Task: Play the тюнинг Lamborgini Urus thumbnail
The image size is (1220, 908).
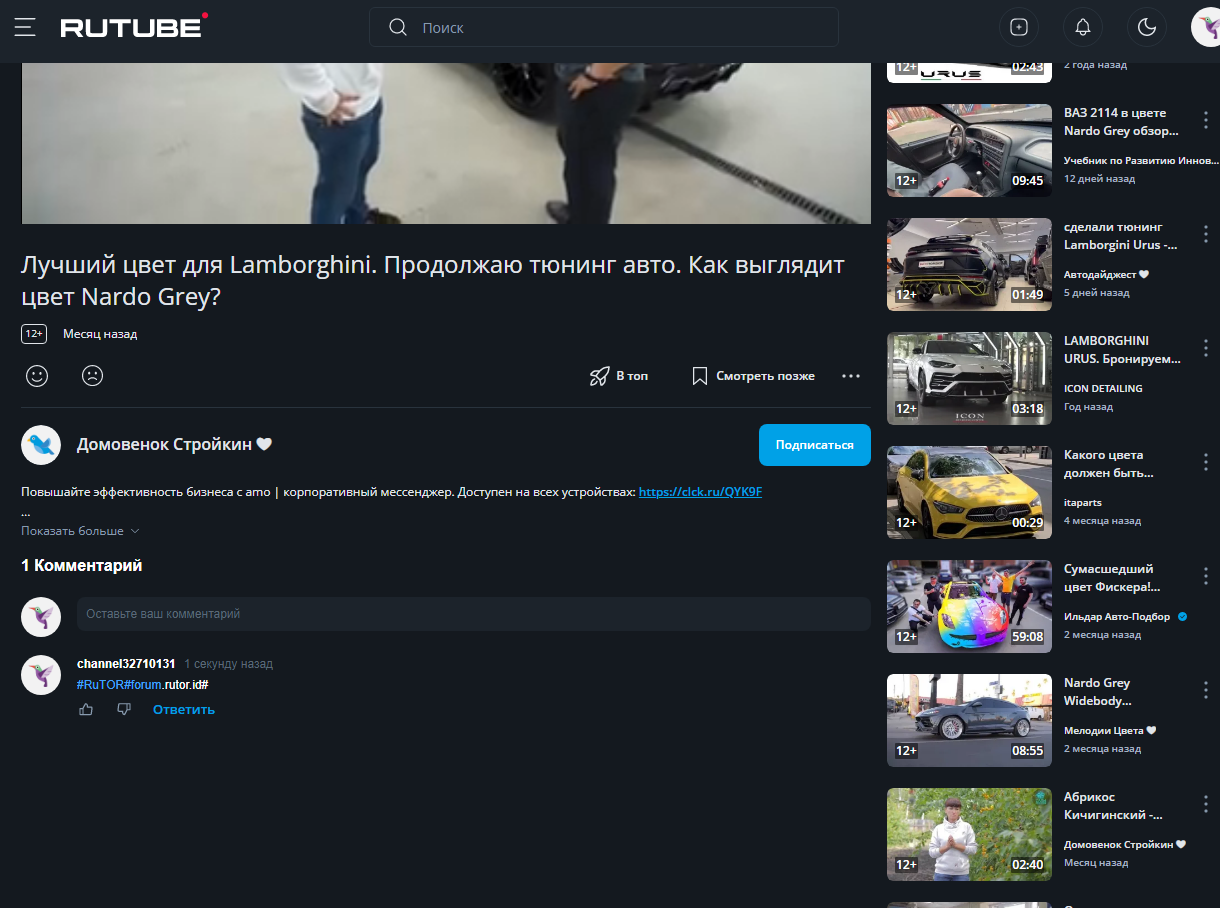Action: tap(969, 264)
